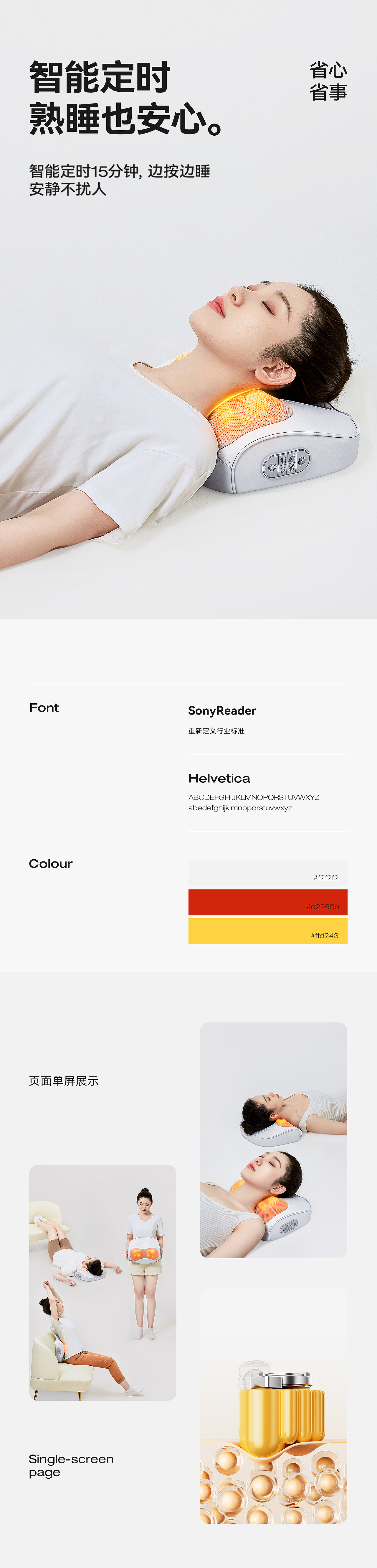Viewport: 377px width, 1568px height.
Task: Click the SonyReader font name
Action: pyautogui.click(x=222, y=710)
